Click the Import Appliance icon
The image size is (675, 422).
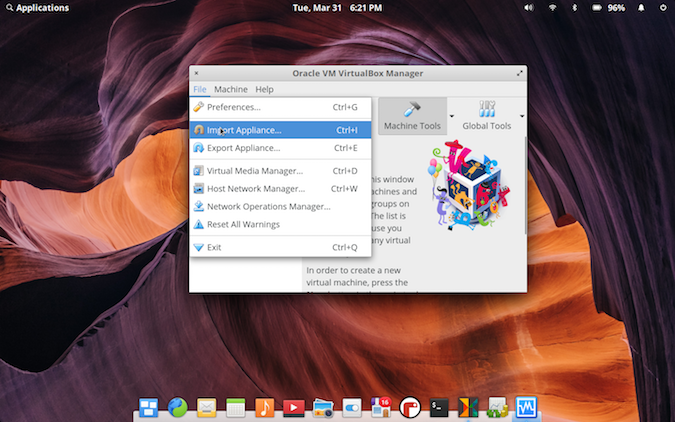198,130
